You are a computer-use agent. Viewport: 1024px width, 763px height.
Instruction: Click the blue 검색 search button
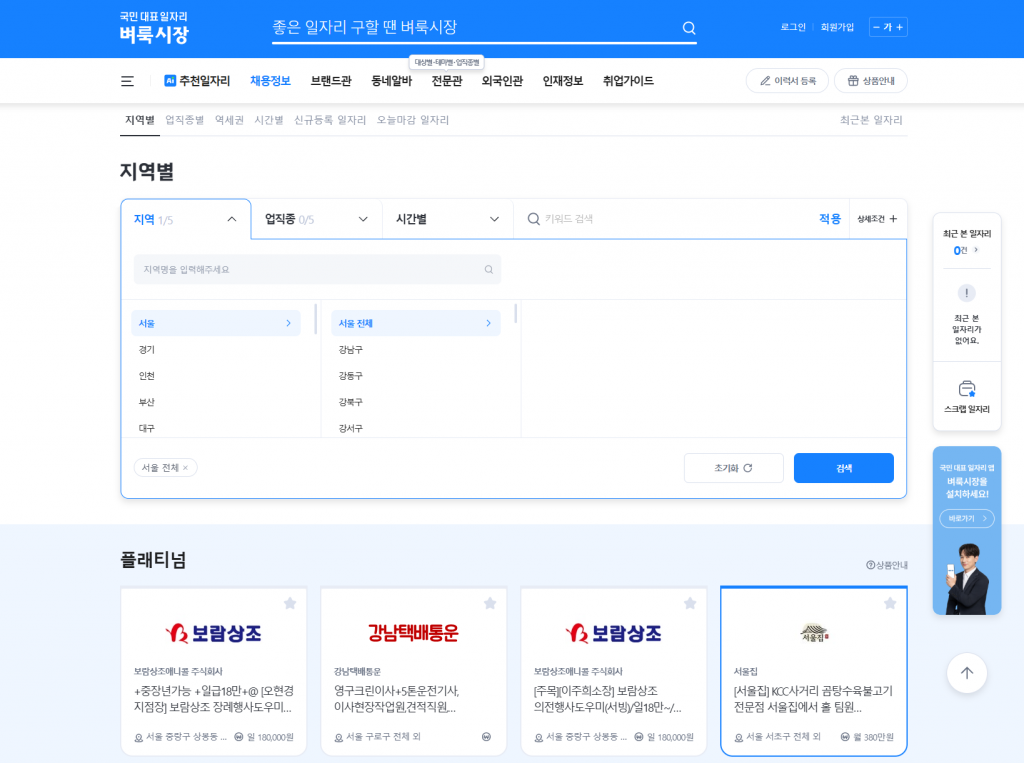pos(843,467)
